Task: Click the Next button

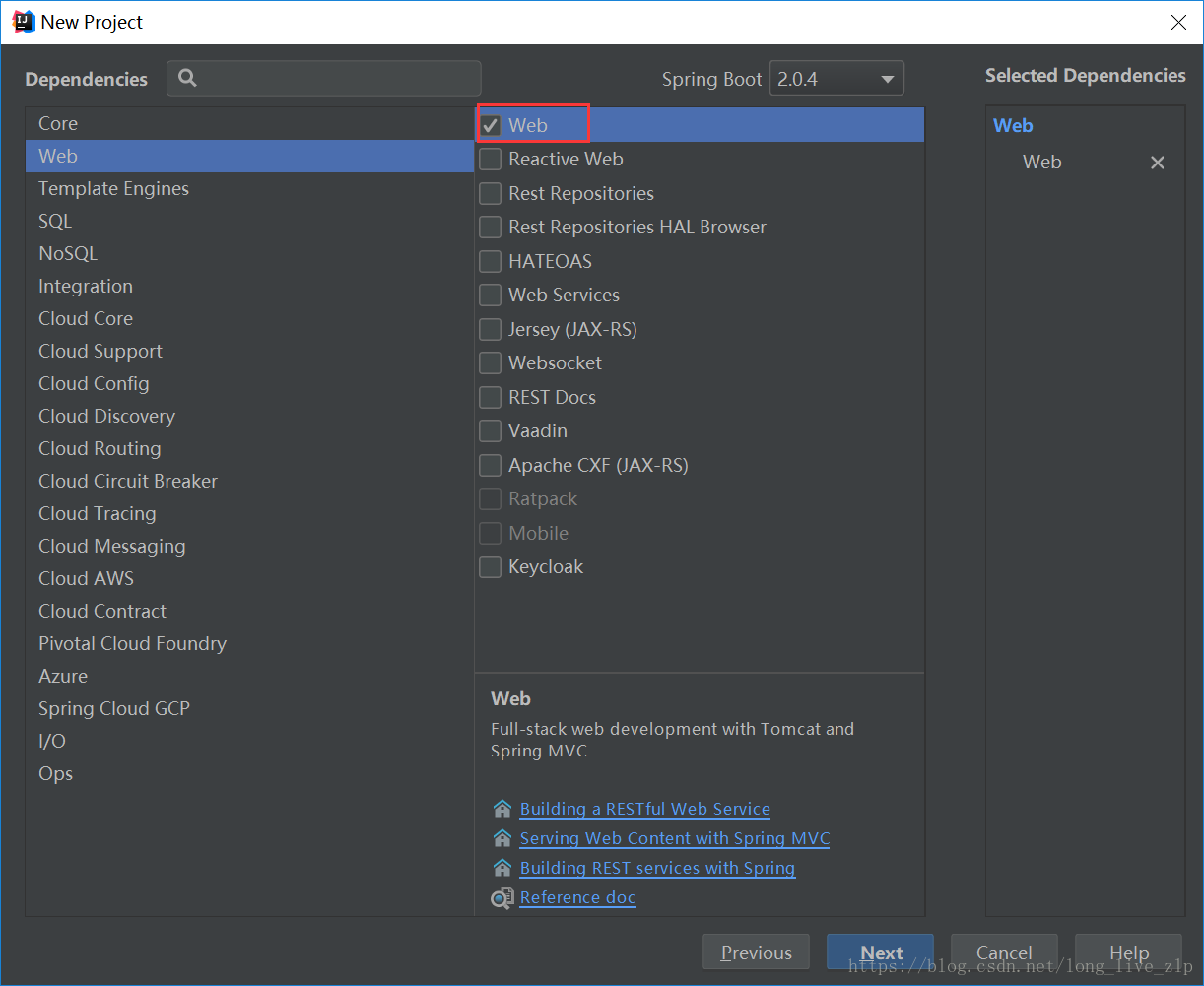Action: click(x=880, y=953)
